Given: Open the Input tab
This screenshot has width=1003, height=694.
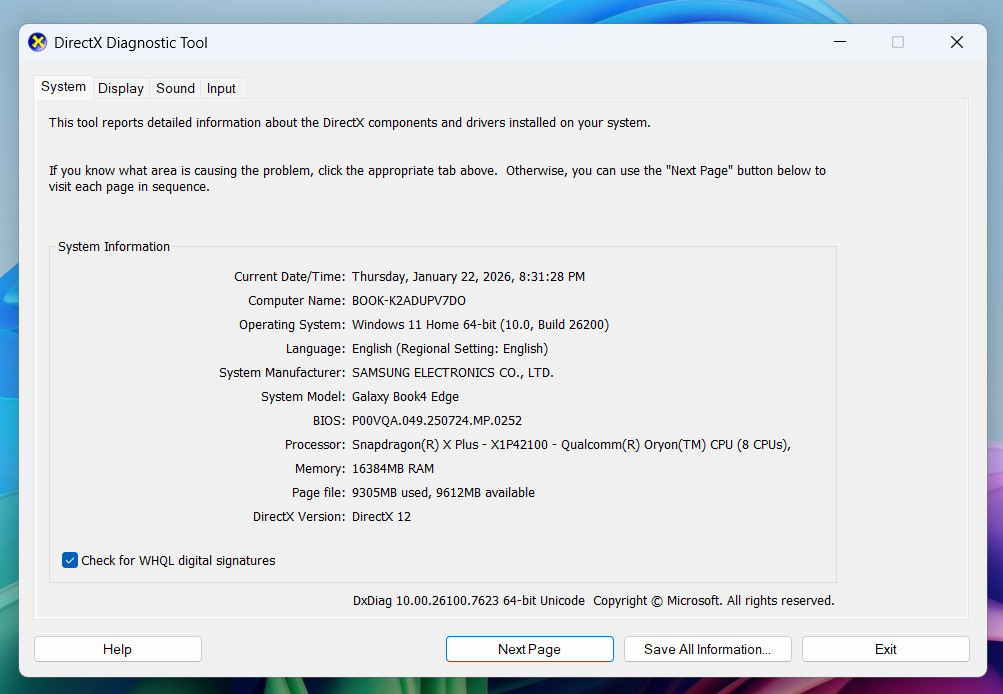Looking at the screenshot, I should point(221,88).
